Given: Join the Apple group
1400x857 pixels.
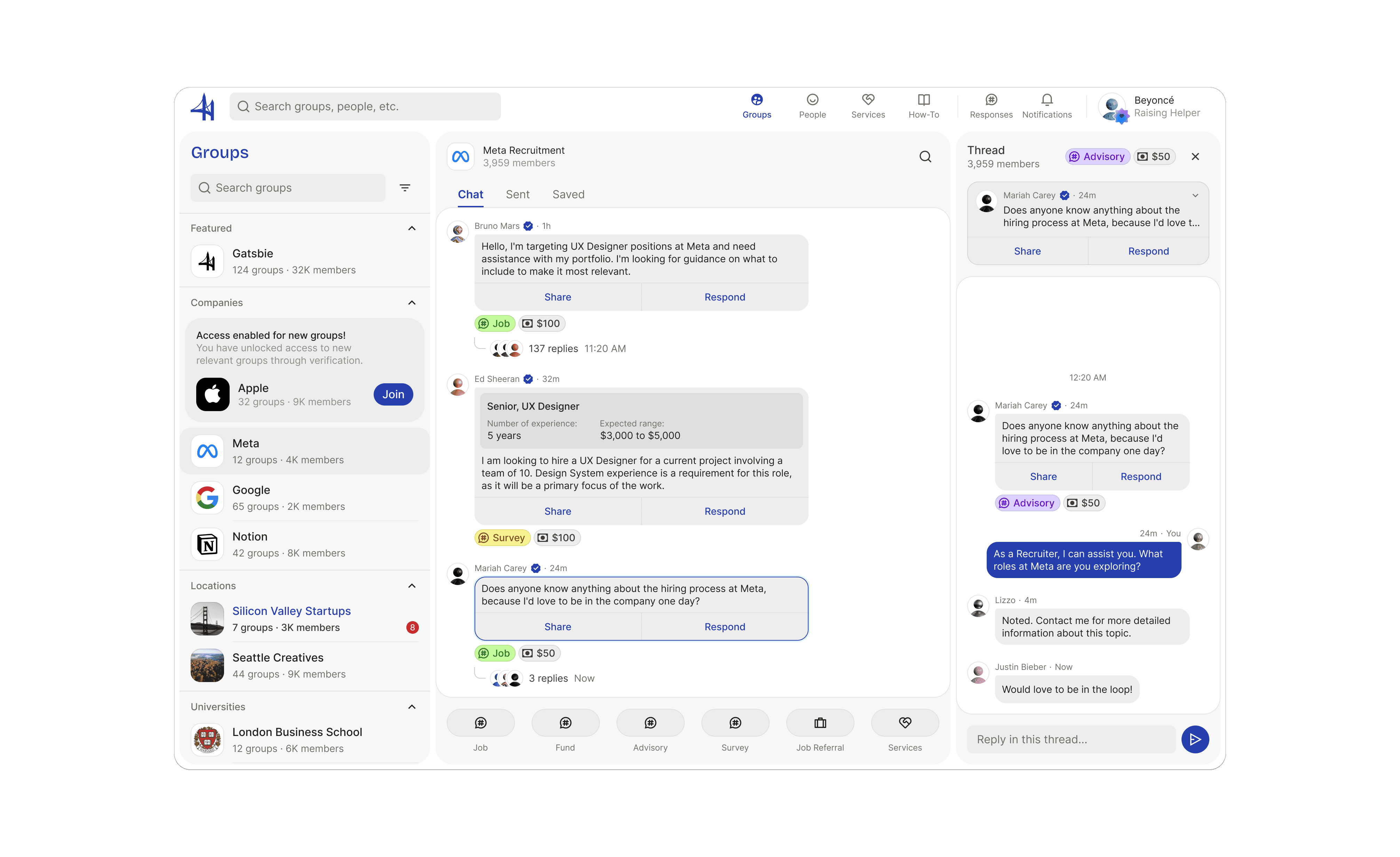Looking at the screenshot, I should coord(392,394).
